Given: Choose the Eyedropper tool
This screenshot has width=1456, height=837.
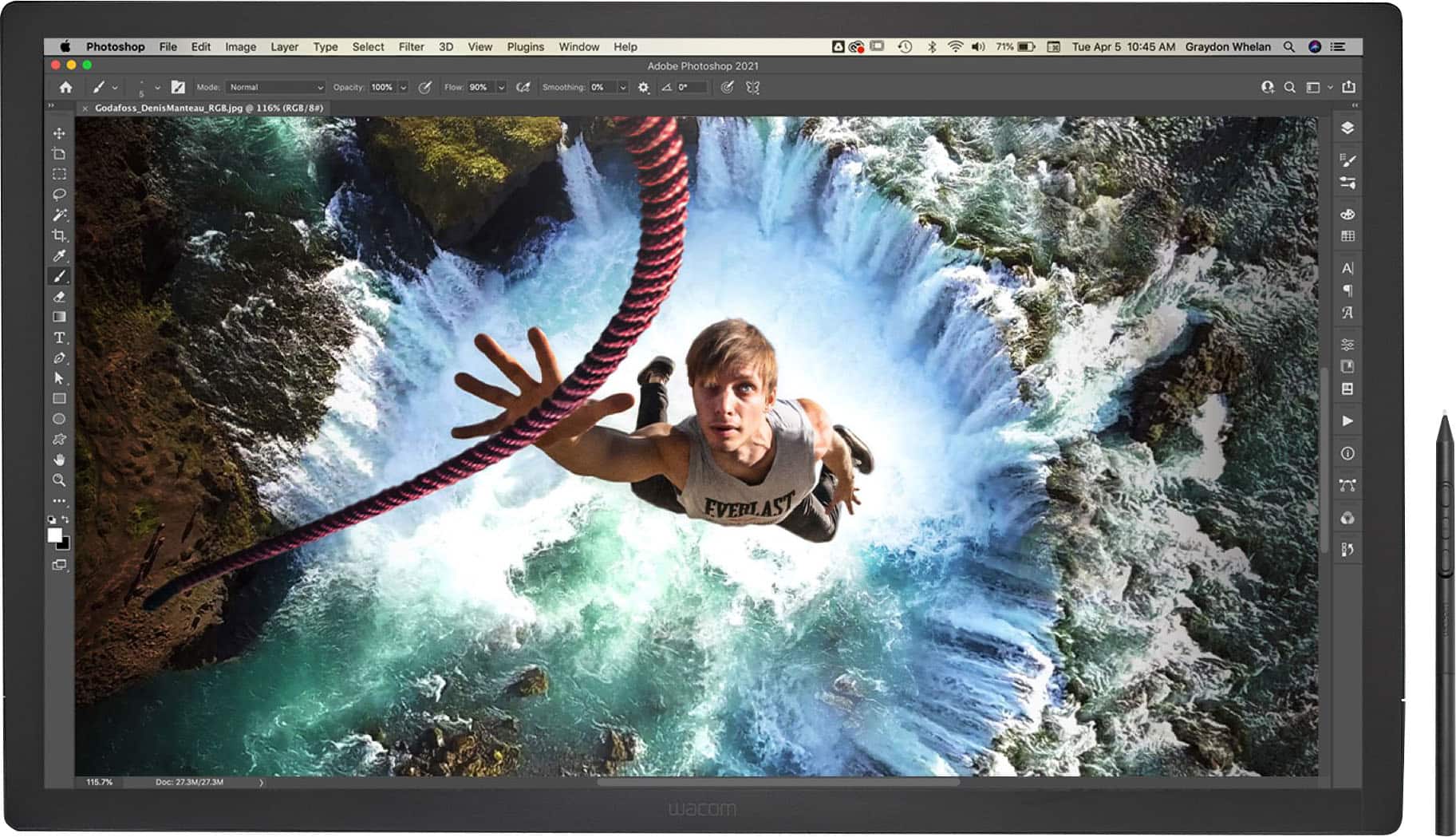Looking at the screenshot, I should 59,256.
